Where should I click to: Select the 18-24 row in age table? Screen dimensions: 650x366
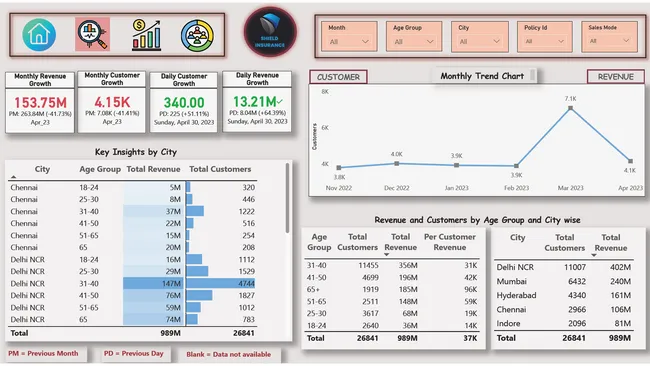[x=392, y=325]
